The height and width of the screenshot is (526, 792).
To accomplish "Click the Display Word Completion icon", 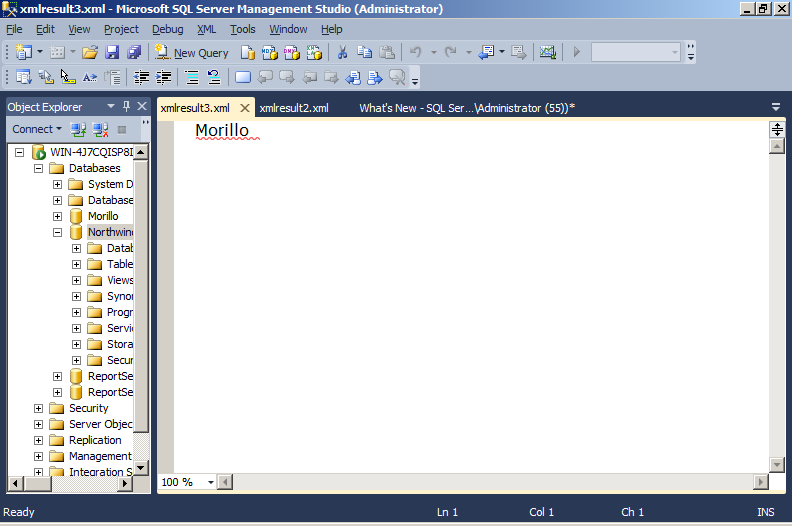I will 90,77.
